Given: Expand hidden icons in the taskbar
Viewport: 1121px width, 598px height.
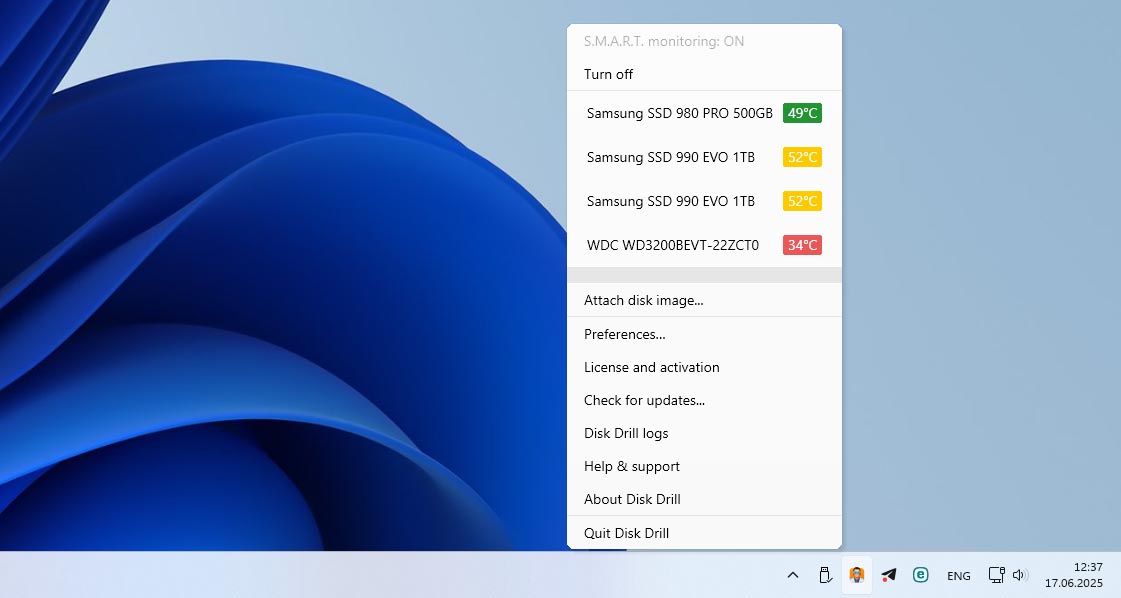Looking at the screenshot, I should coord(792,575).
